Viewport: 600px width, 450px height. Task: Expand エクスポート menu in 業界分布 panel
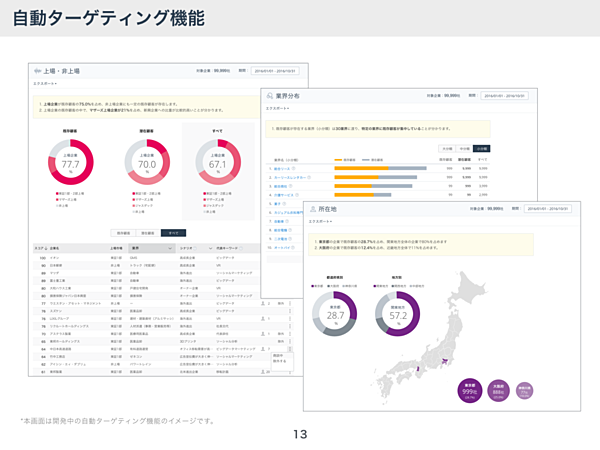[277, 108]
